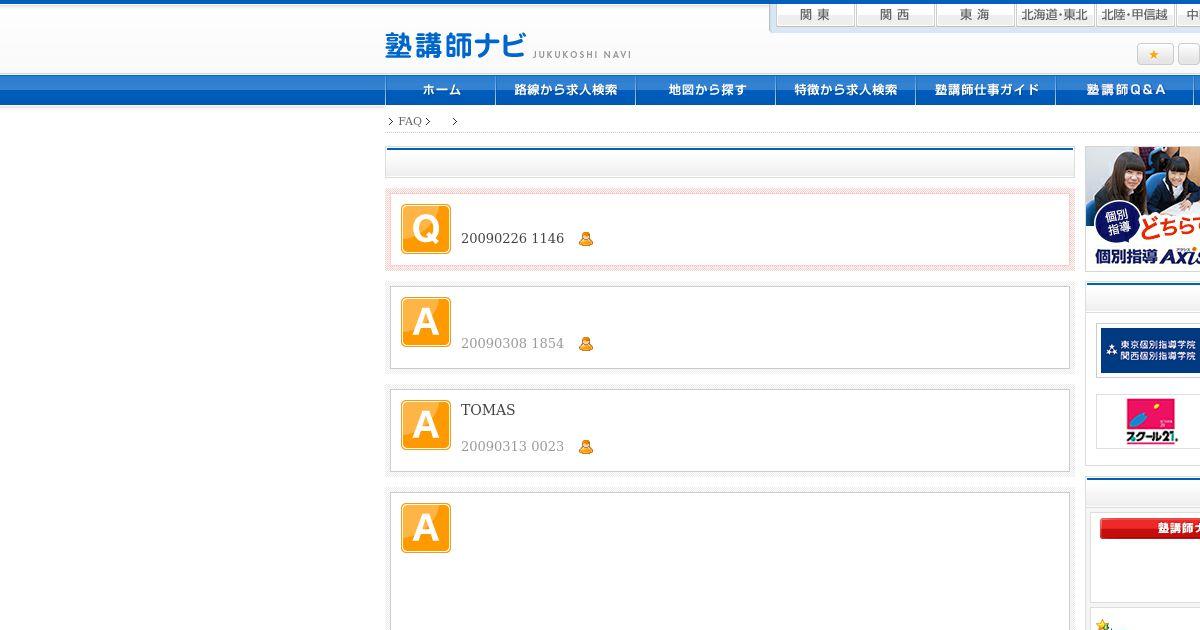
Task: Click the red 塾講師 button in sidebar
Action: click(x=1150, y=528)
